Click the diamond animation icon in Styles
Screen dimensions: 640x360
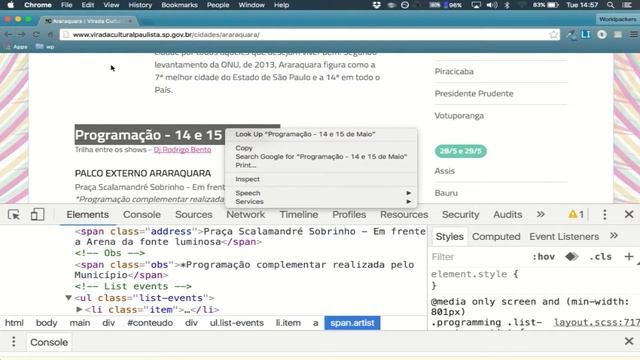[572, 257]
